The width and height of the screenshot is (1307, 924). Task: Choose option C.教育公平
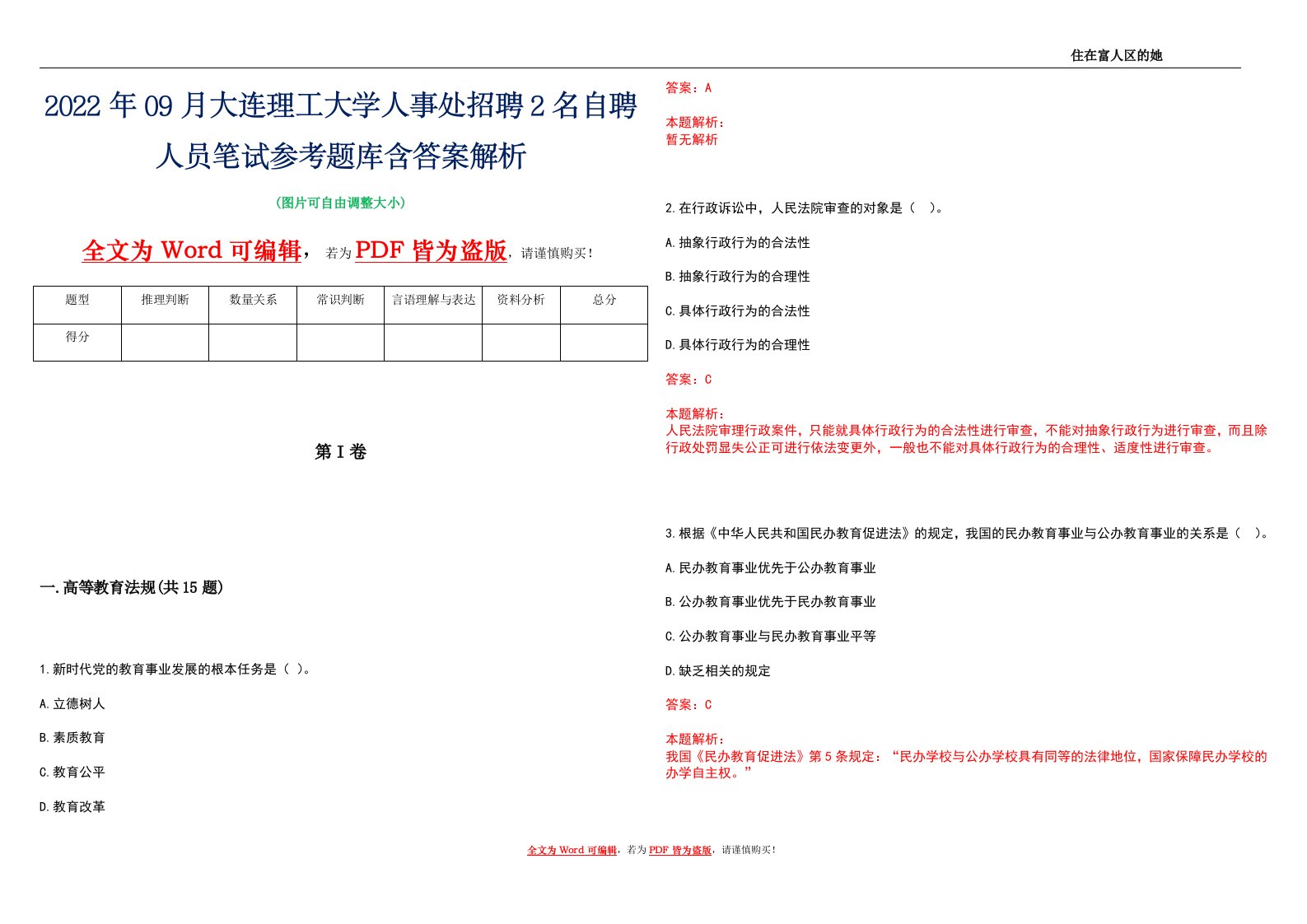(x=72, y=772)
